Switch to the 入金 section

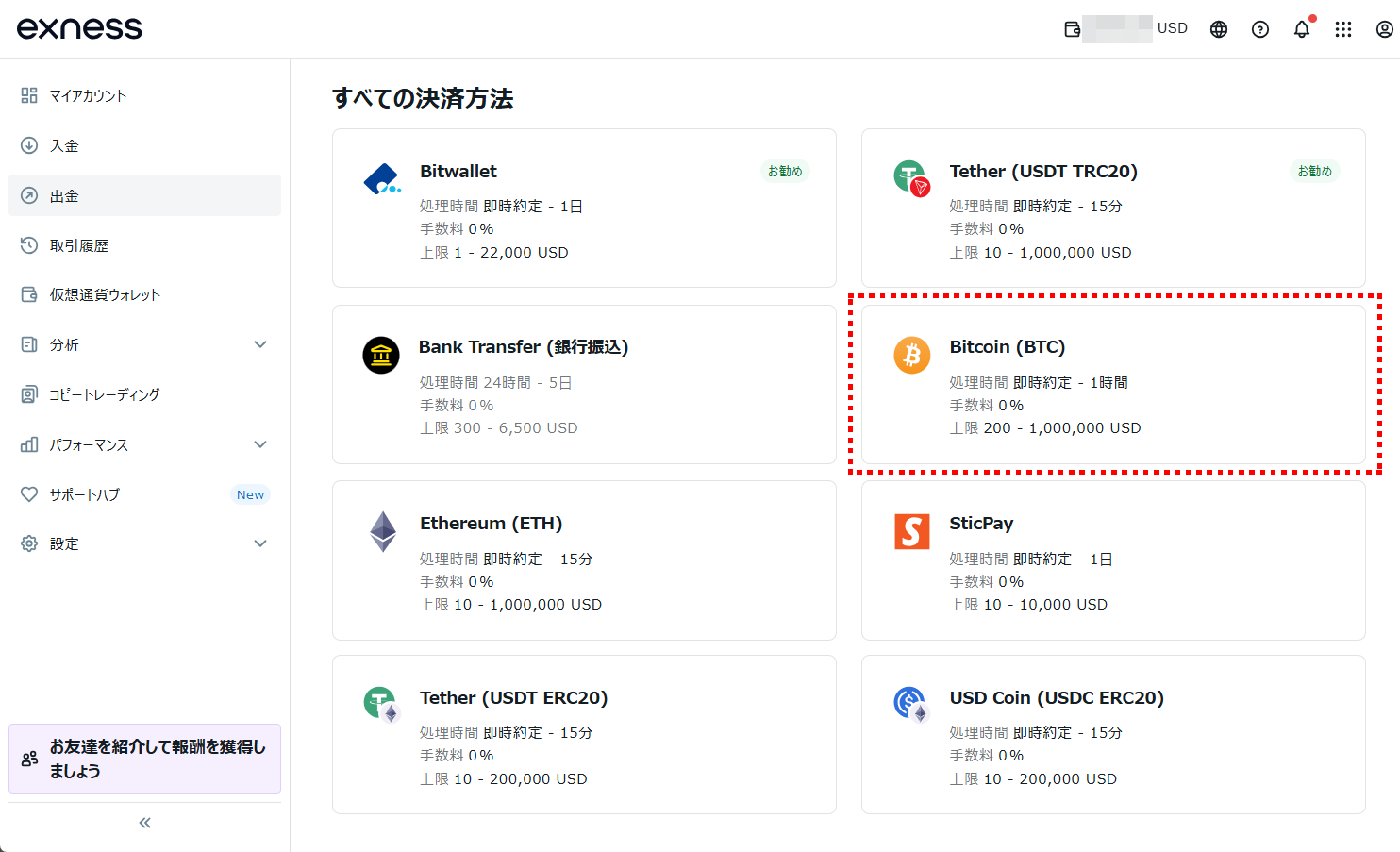[143, 145]
